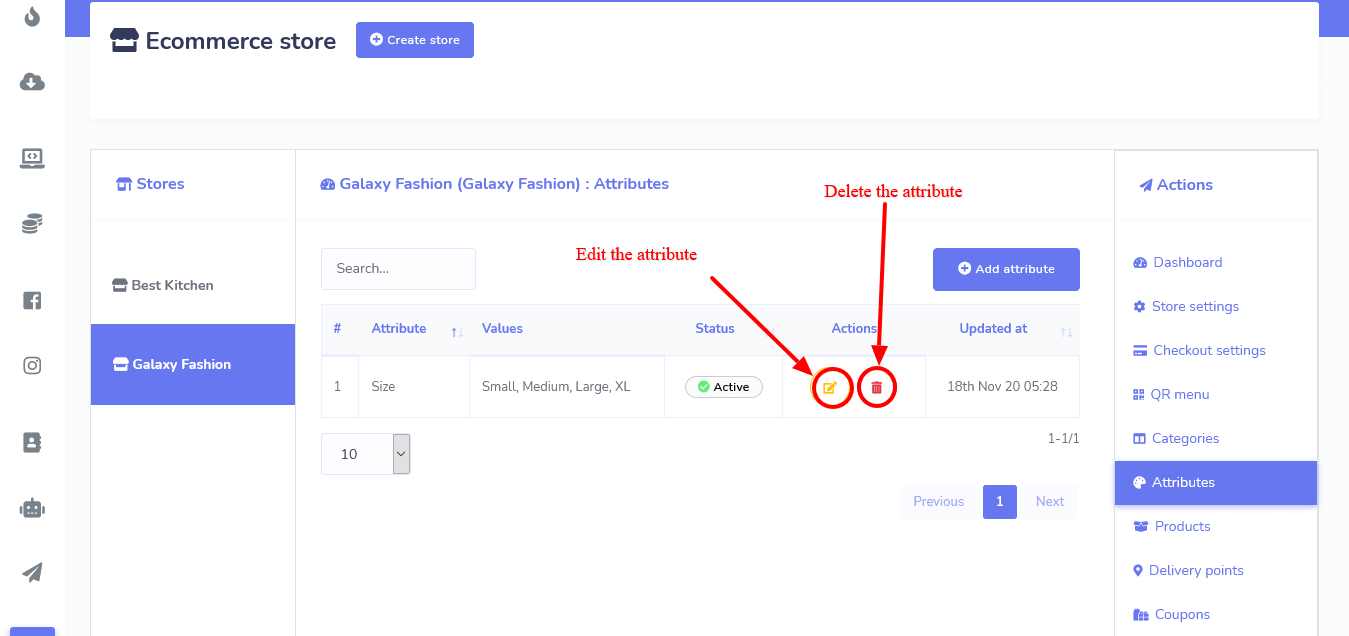This screenshot has width=1349, height=636.
Task: Open the paper plane sidebar icon
Action: coord(32,572)
